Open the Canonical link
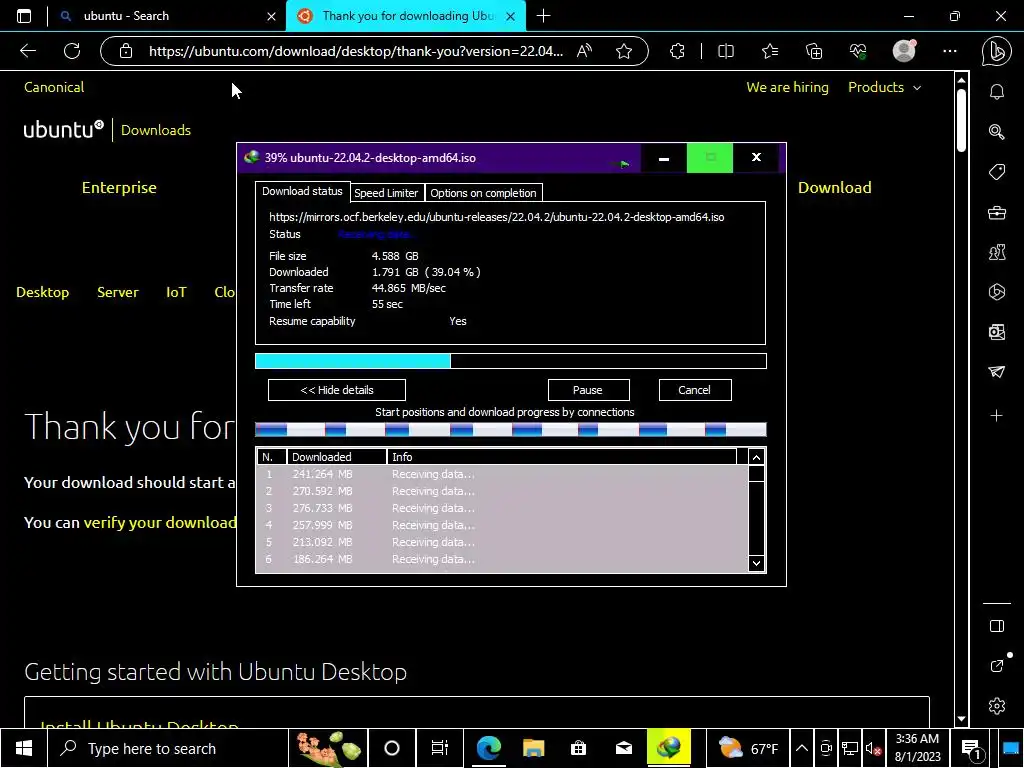Screen dimensions: 1024x768 54,87
